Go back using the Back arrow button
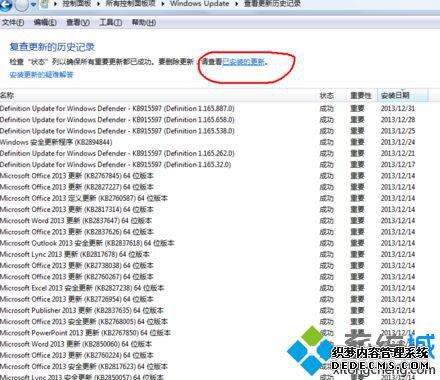 [x=5, y=5]
